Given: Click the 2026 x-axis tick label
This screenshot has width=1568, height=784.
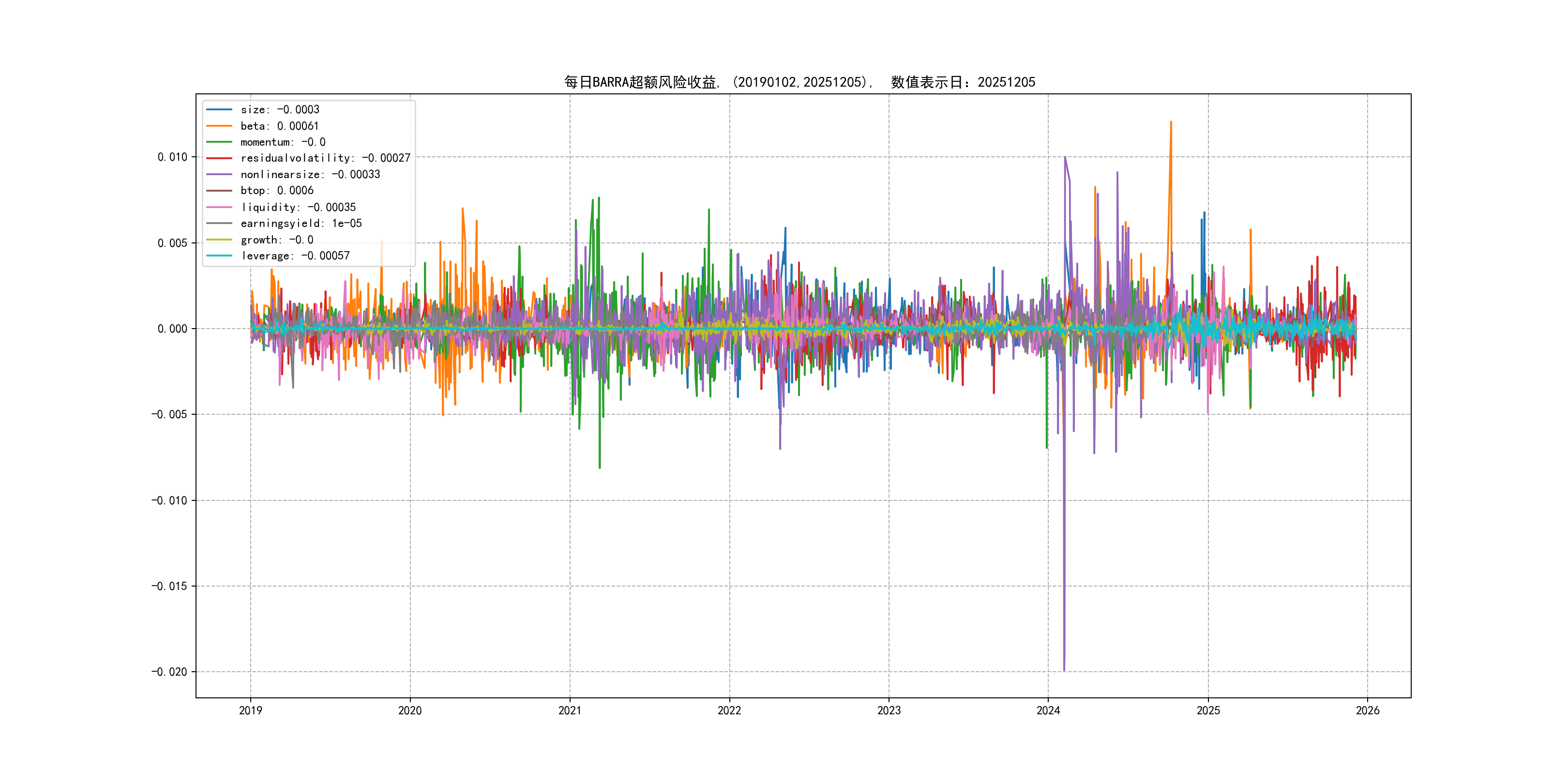Looking at the screenshot, I should (1367, 710).
